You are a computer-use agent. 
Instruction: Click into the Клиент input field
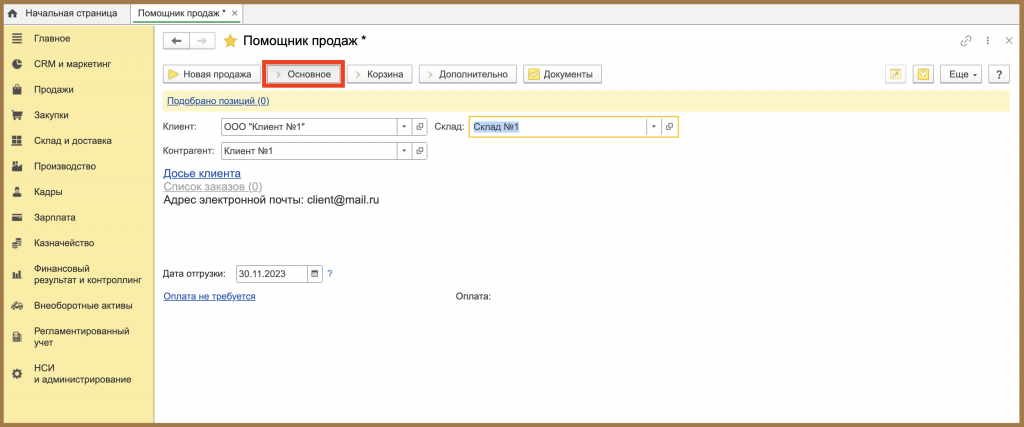click(310, 127)
